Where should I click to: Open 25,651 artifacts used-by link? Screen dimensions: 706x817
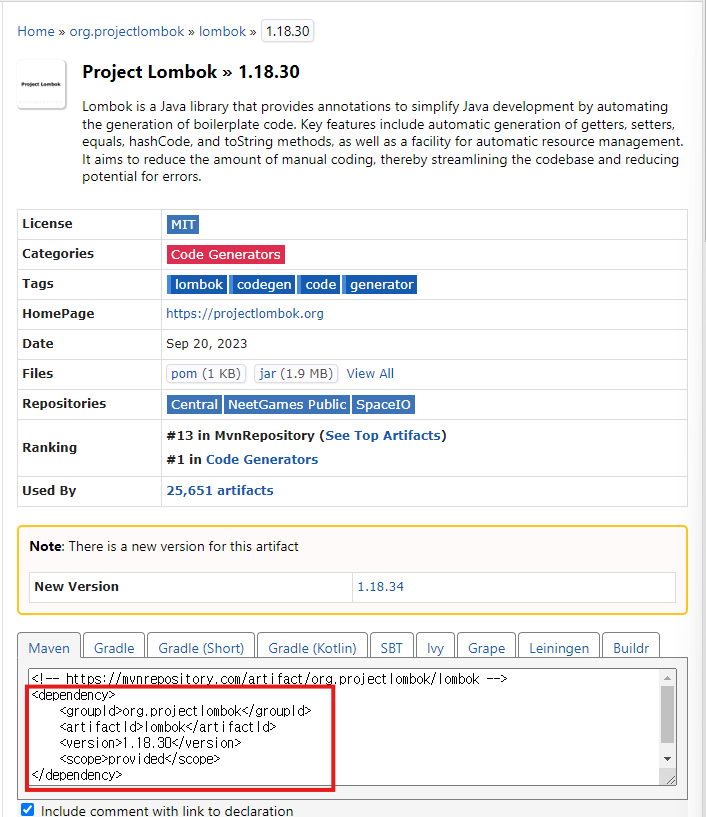pyautogui.click(x=220, y=491)
